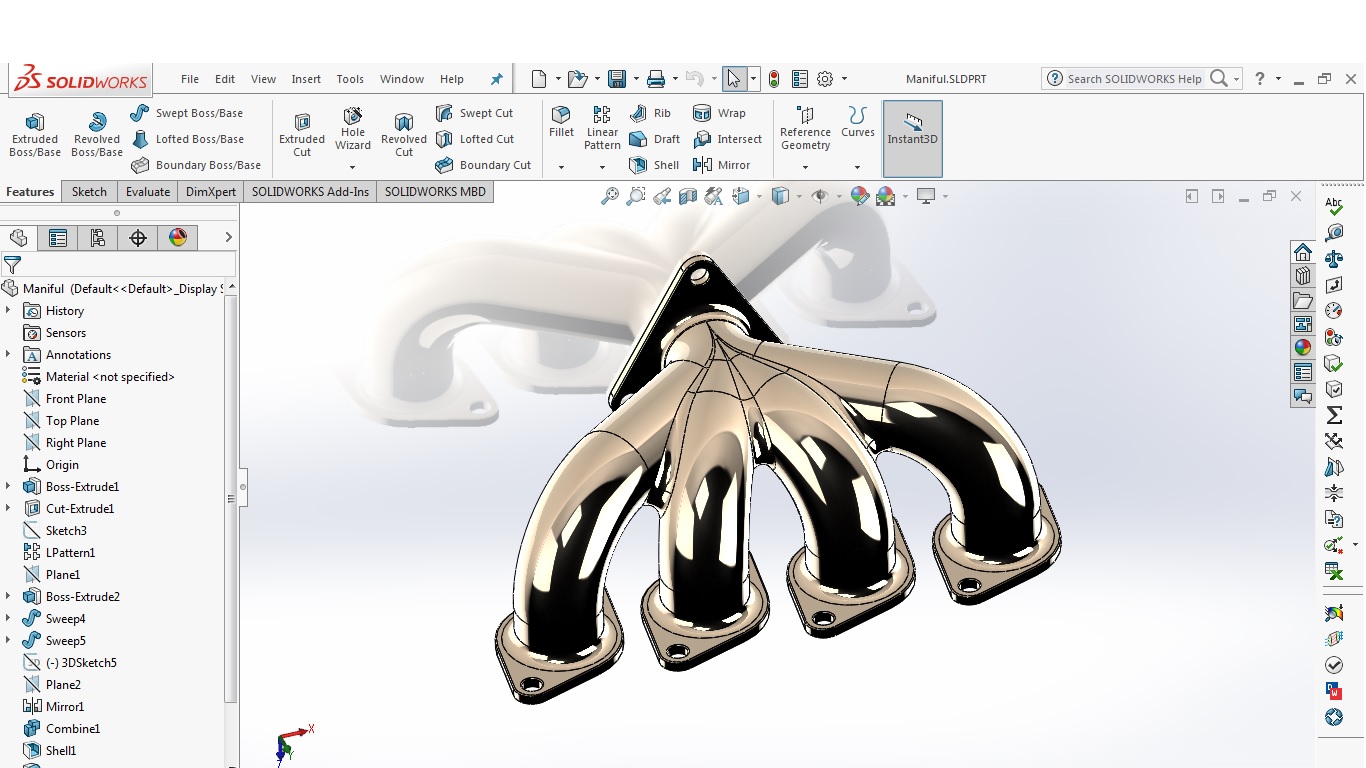This screenshot has height=768, width=1366.
Task: Click the feature tree filter field
Action: (x=118, y=265)
